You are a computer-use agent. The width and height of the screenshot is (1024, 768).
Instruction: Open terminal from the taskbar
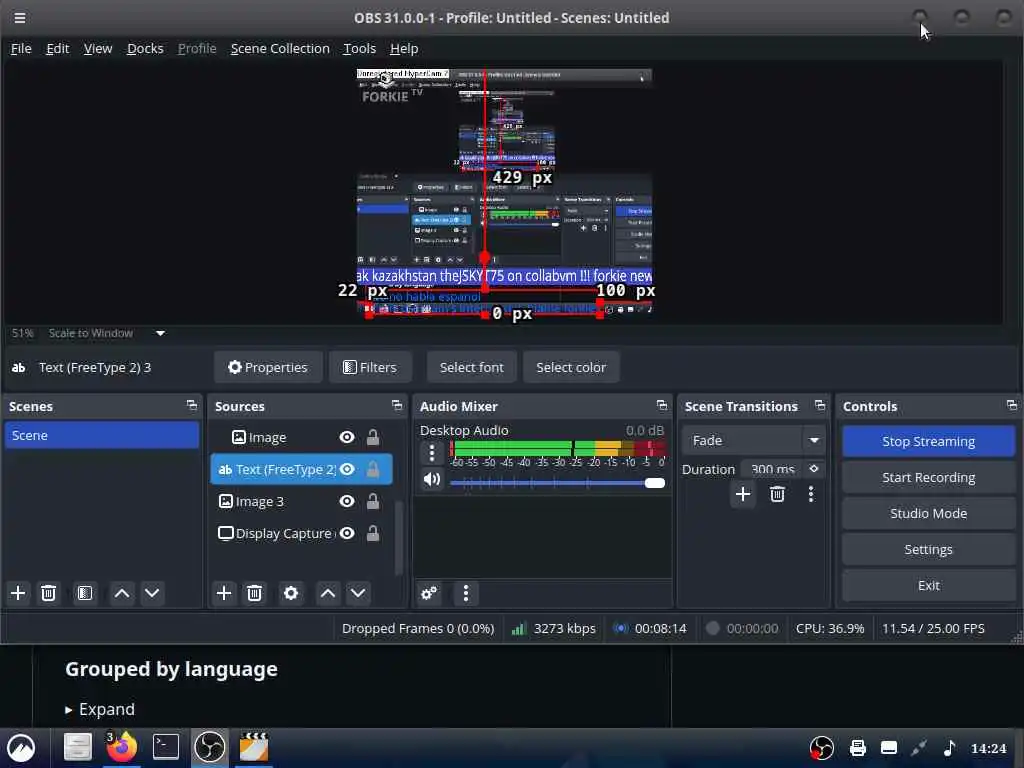point(166,747)
